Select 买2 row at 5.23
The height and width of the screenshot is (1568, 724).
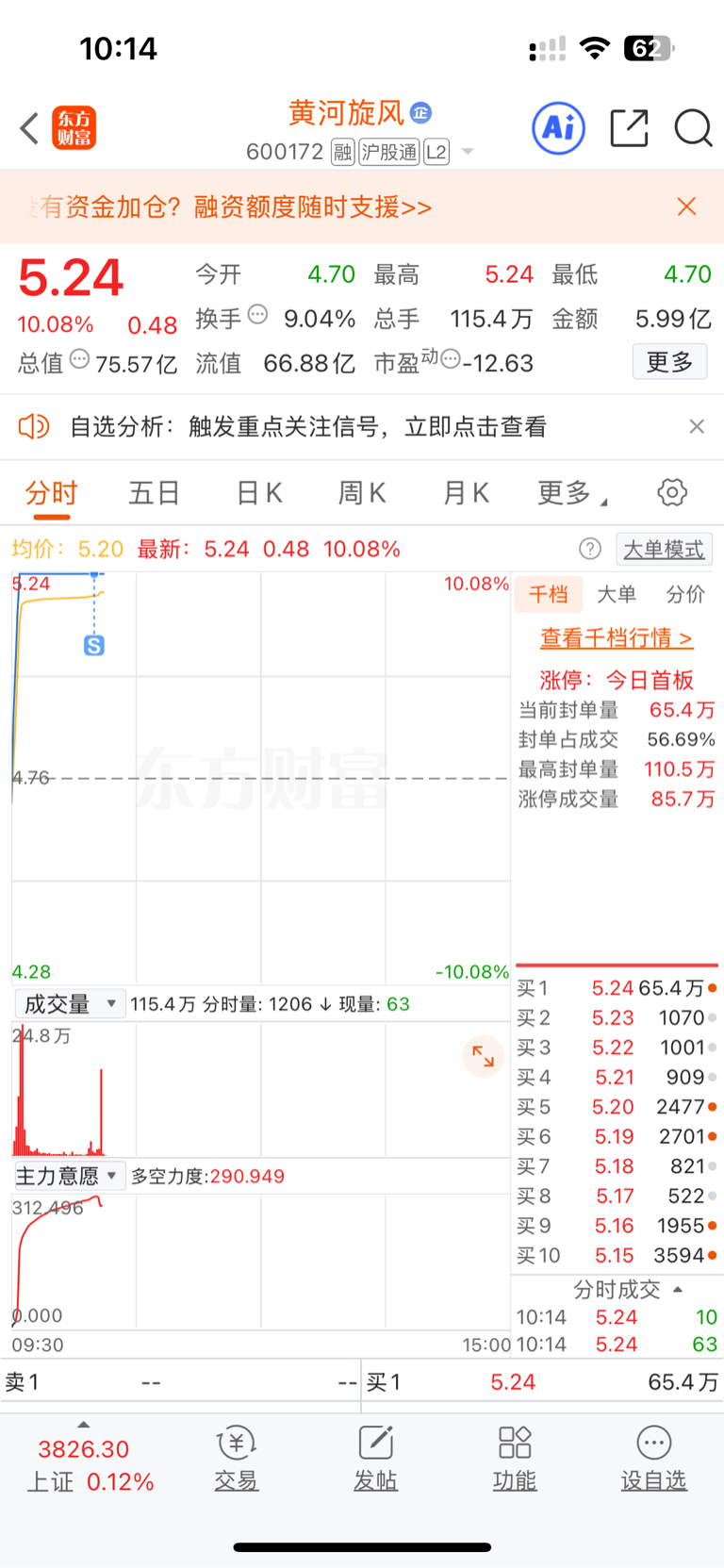617,1018
